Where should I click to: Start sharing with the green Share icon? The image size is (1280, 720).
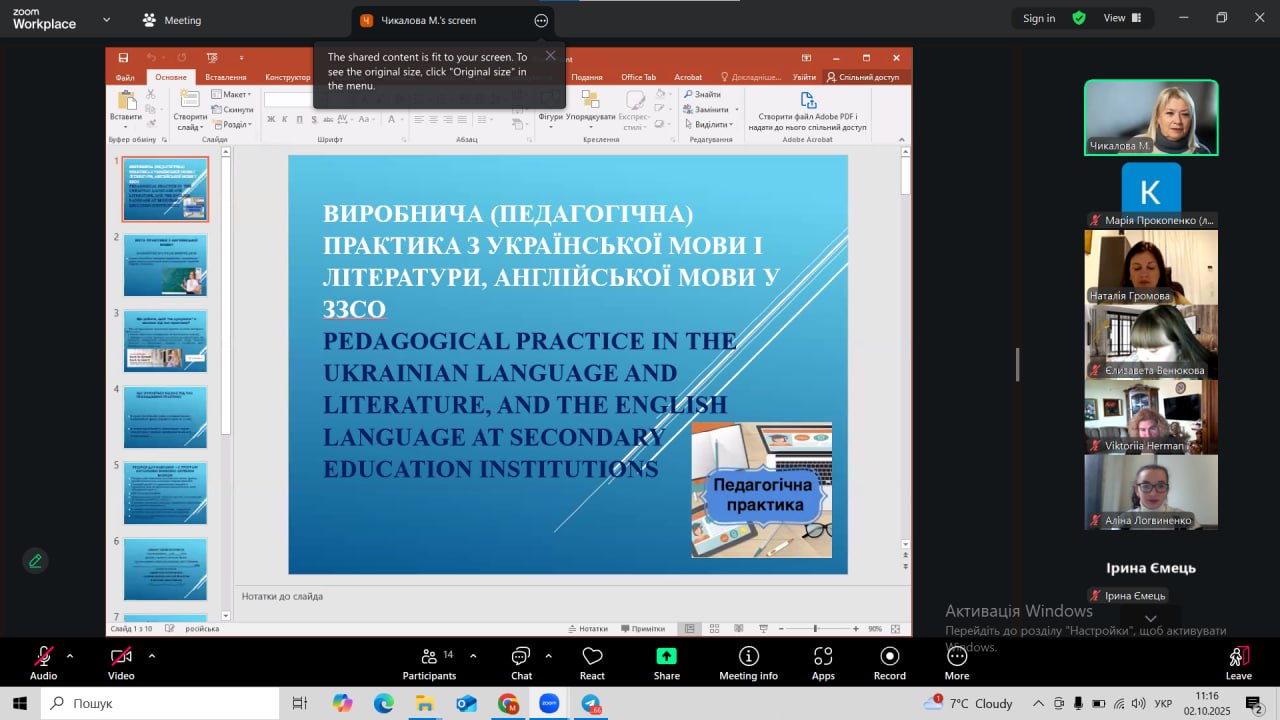point(666,662)
